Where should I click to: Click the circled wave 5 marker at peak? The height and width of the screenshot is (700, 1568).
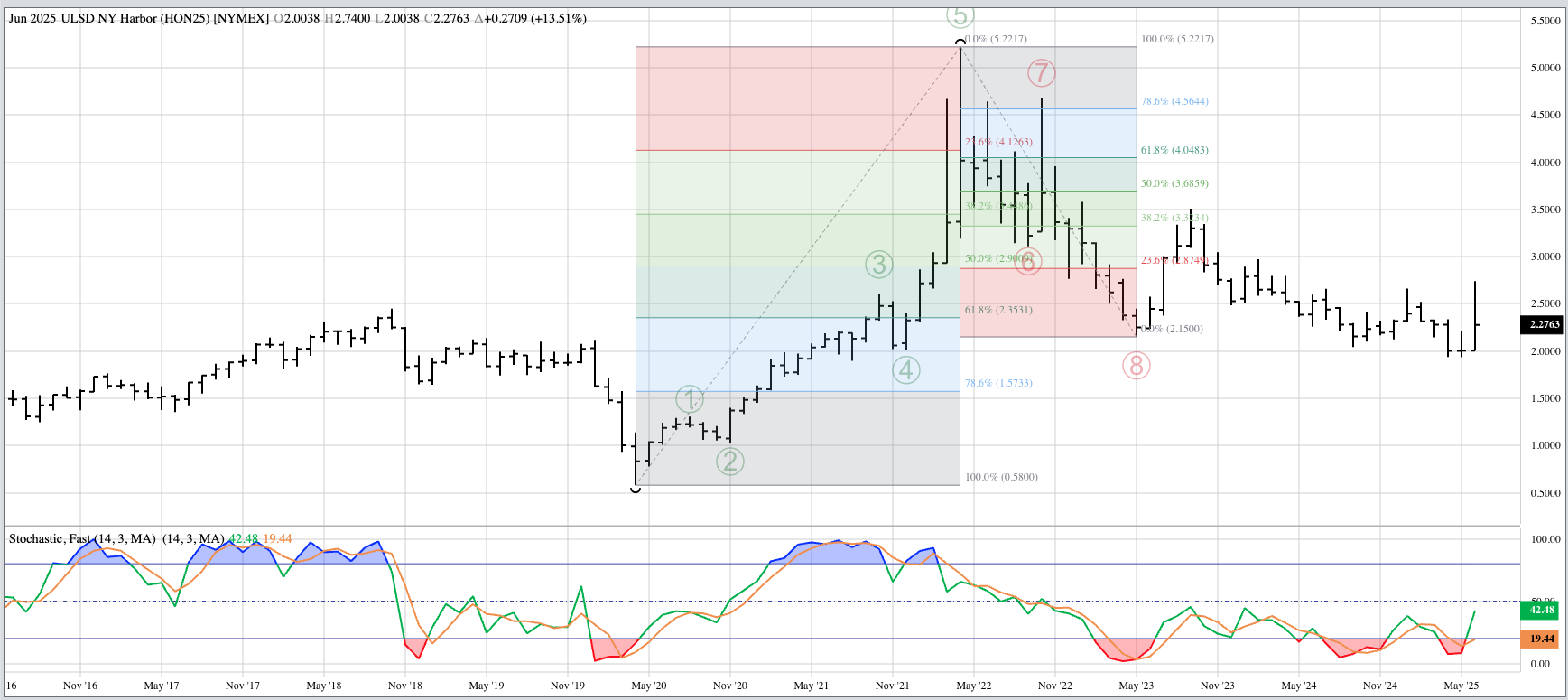960,16
